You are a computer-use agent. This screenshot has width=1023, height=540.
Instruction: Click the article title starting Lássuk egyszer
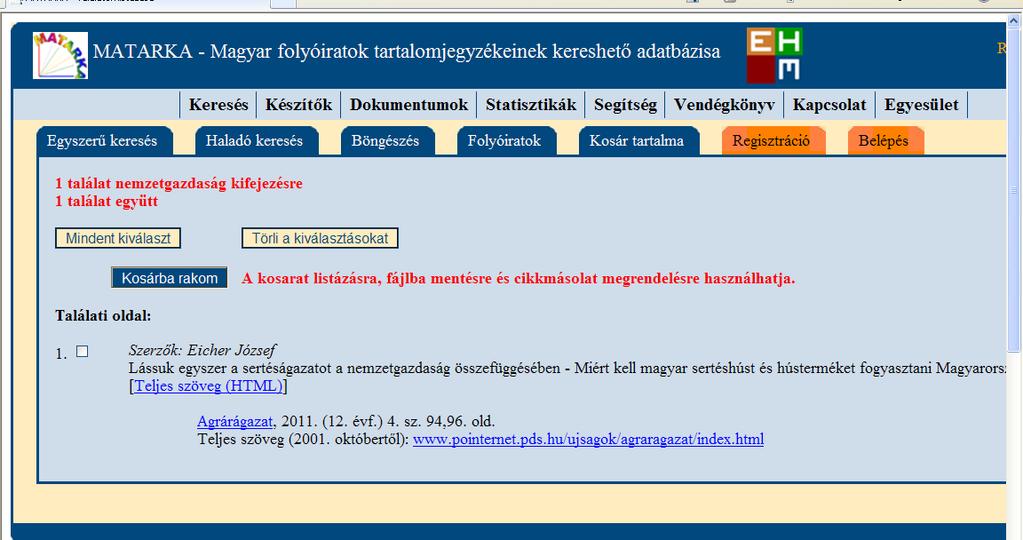click(567, 368)
